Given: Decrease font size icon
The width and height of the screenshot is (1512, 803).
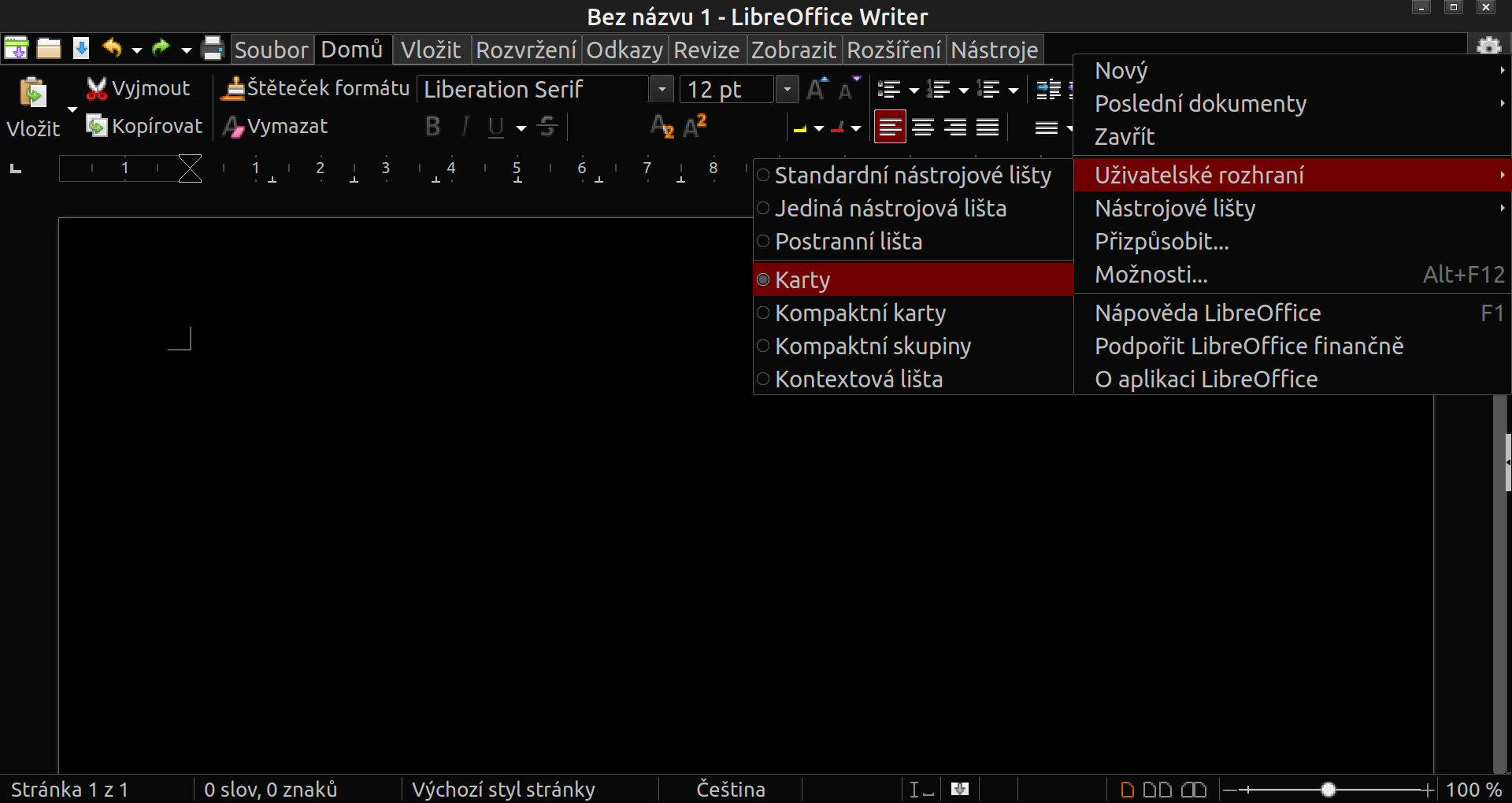Looking at the screenshot, I should [x=849, y=89].
